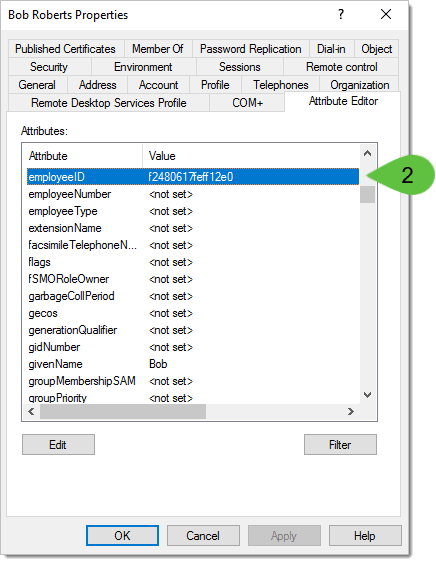Click the horizontal scrollbar thumb
436x563 pixels.
(x=123, y=411)
